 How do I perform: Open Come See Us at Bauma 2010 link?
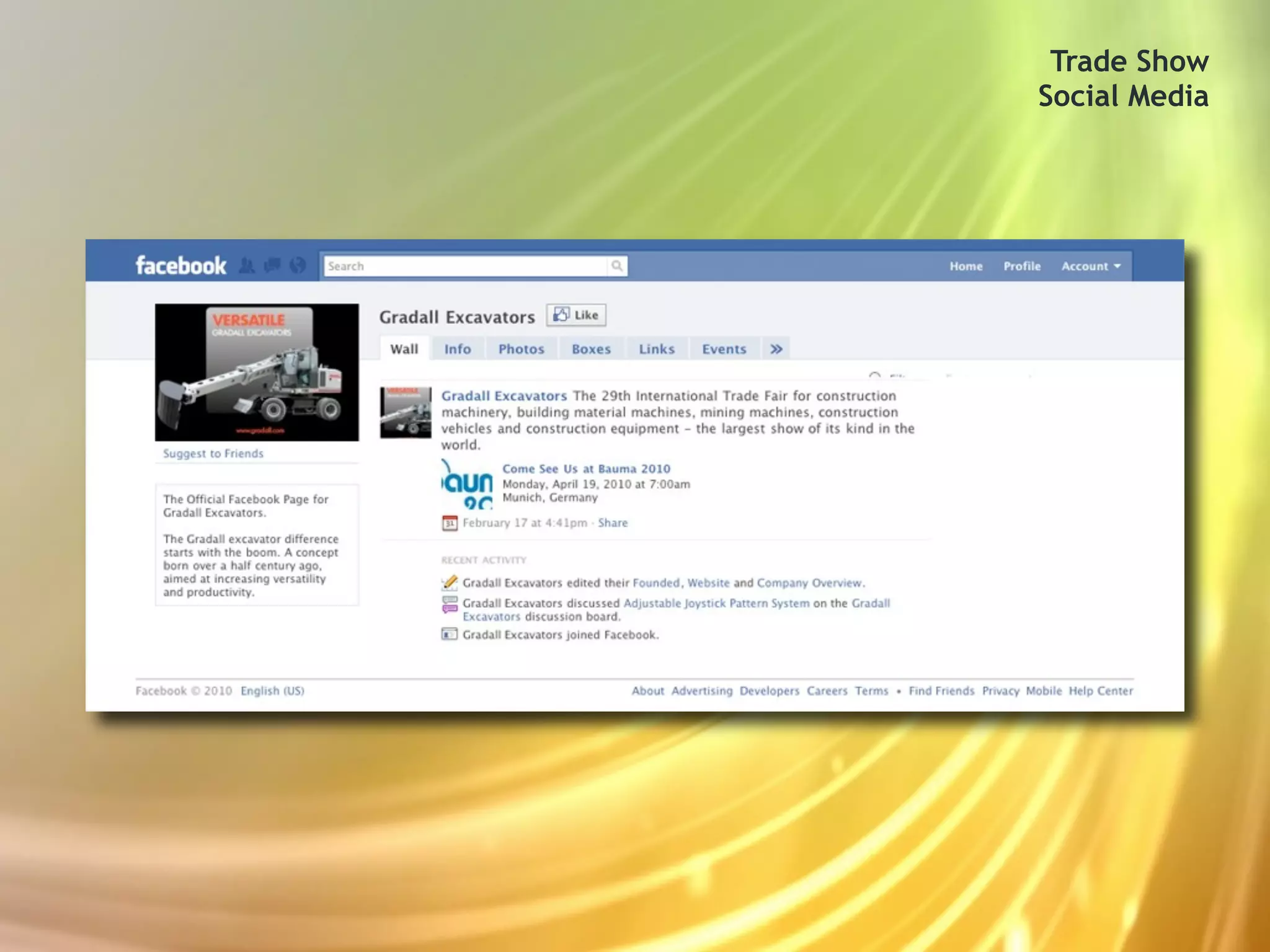(x=587, y=469)
